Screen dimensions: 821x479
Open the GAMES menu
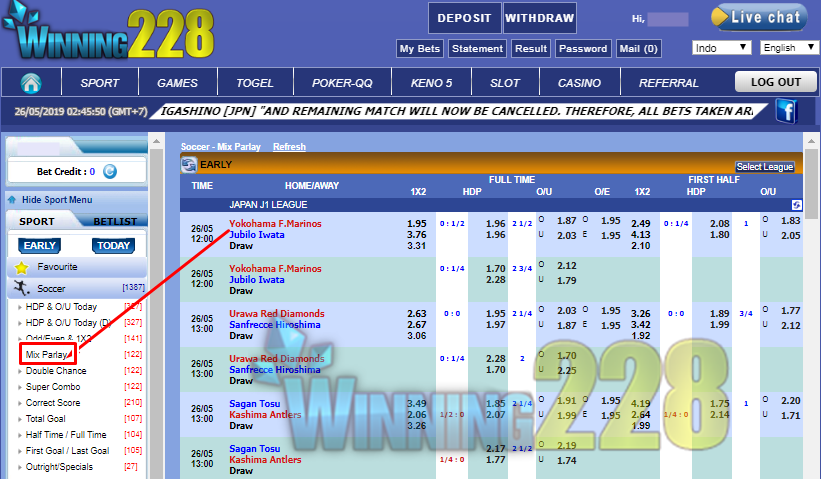click(x=177, y=83)
